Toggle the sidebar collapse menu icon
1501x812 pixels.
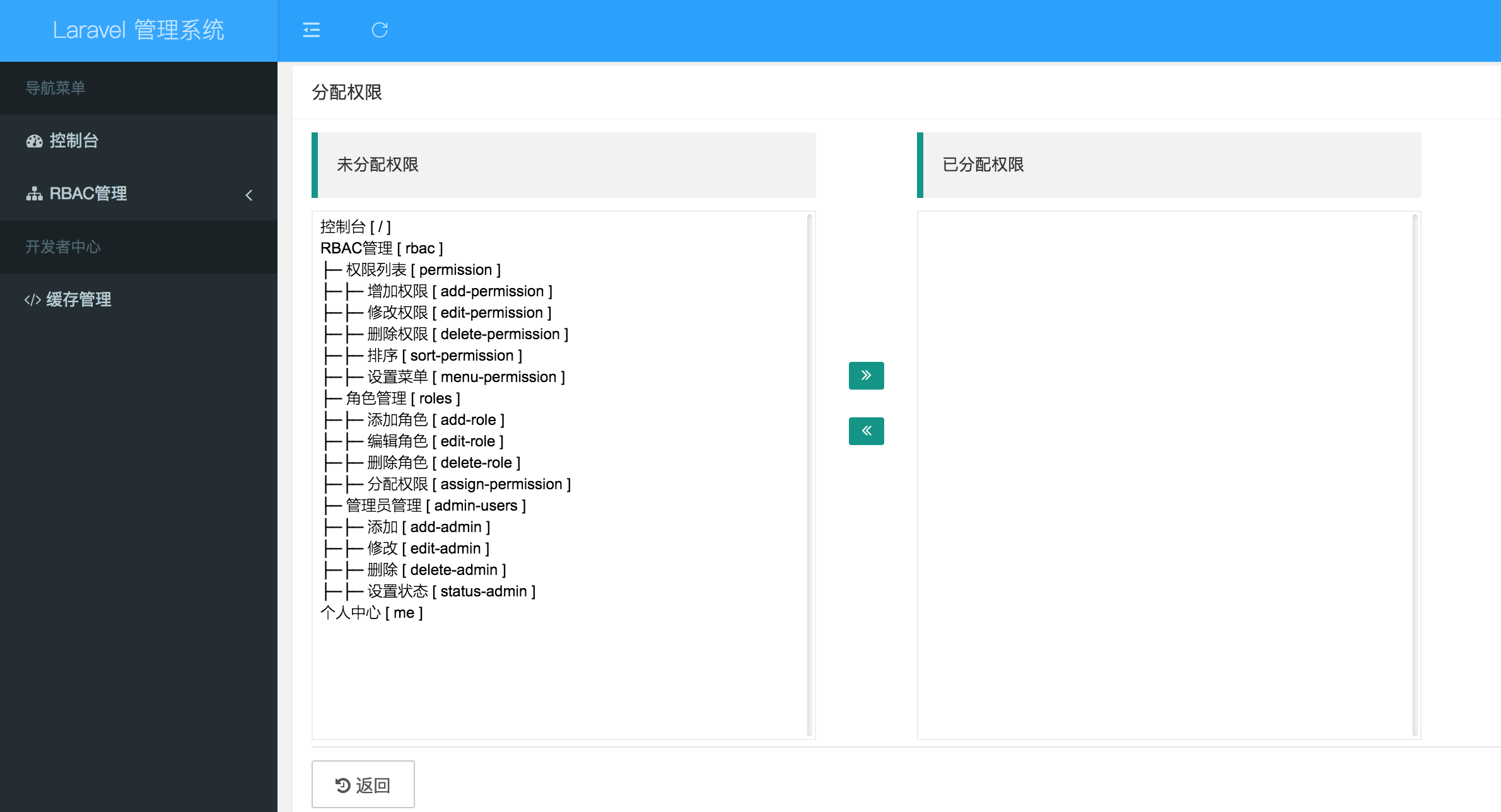[x=312, y=30]
